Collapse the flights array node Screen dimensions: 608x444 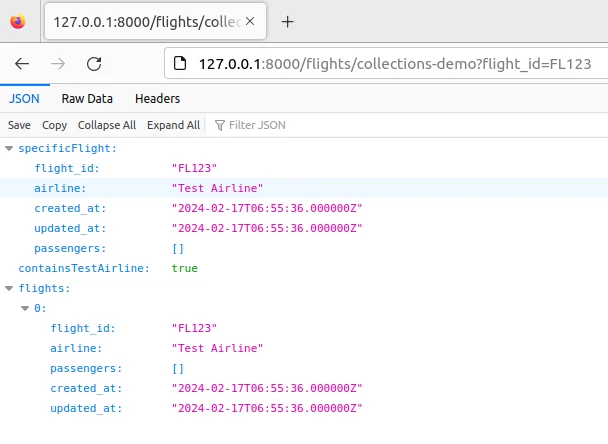click(10, 288)
